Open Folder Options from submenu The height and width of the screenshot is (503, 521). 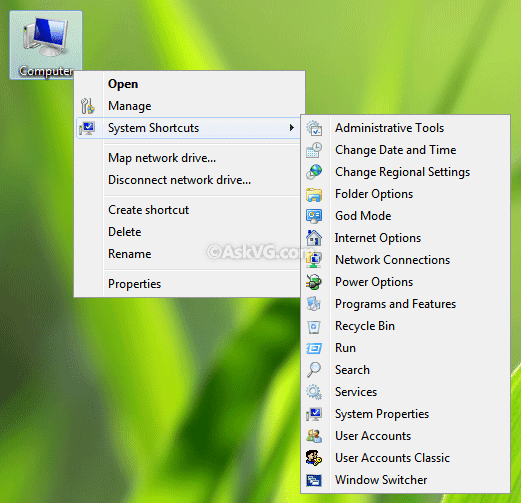[x=405, y=194]
